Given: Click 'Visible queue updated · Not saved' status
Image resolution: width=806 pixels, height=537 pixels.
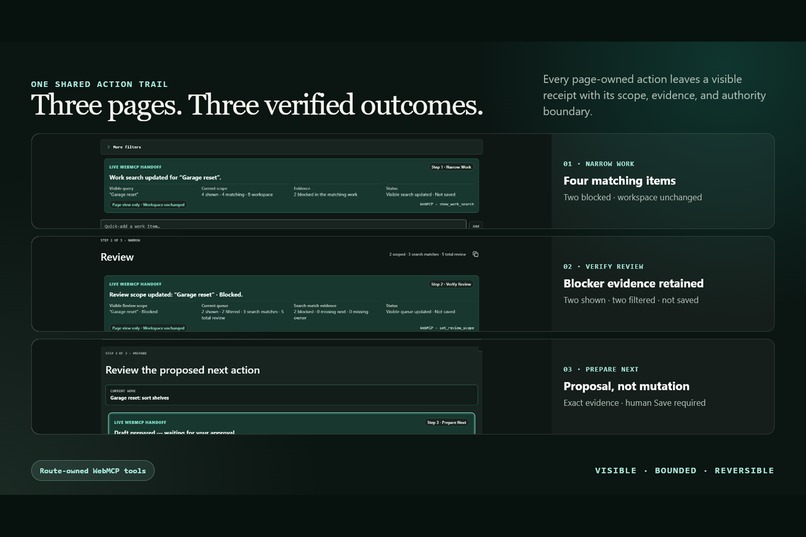Looking at the screenshot, I should (420, 312).
